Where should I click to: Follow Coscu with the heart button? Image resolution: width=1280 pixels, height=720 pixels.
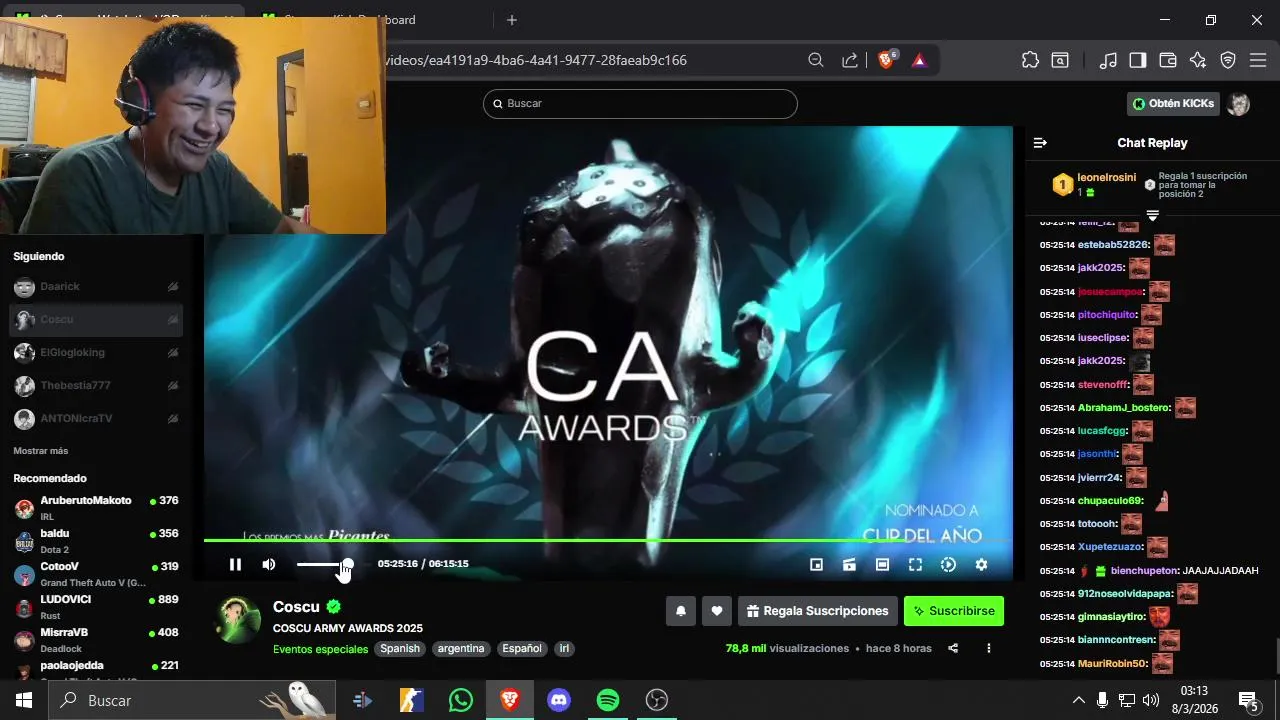click(x=716, y=611)
